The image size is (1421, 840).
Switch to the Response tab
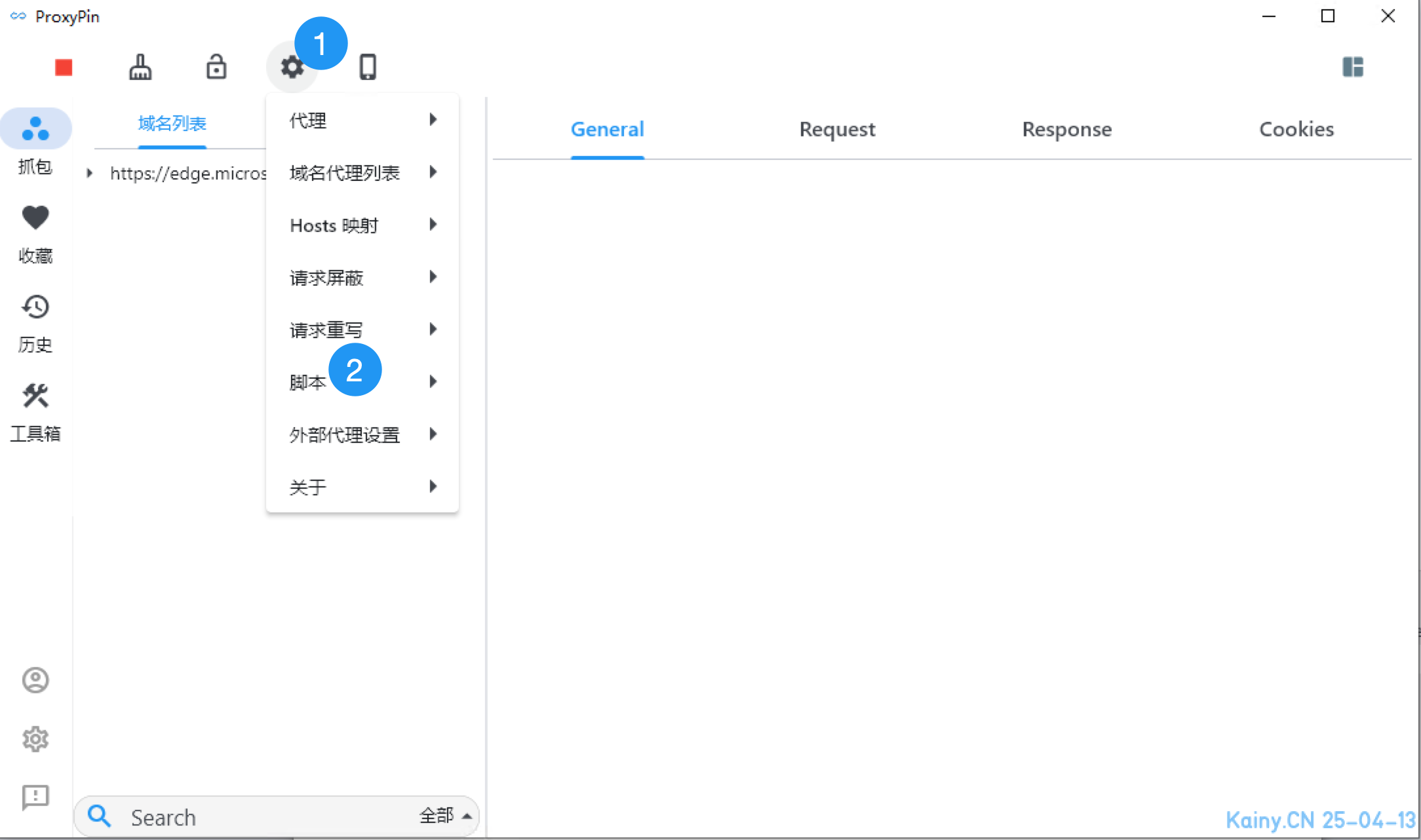[1066, 130]
